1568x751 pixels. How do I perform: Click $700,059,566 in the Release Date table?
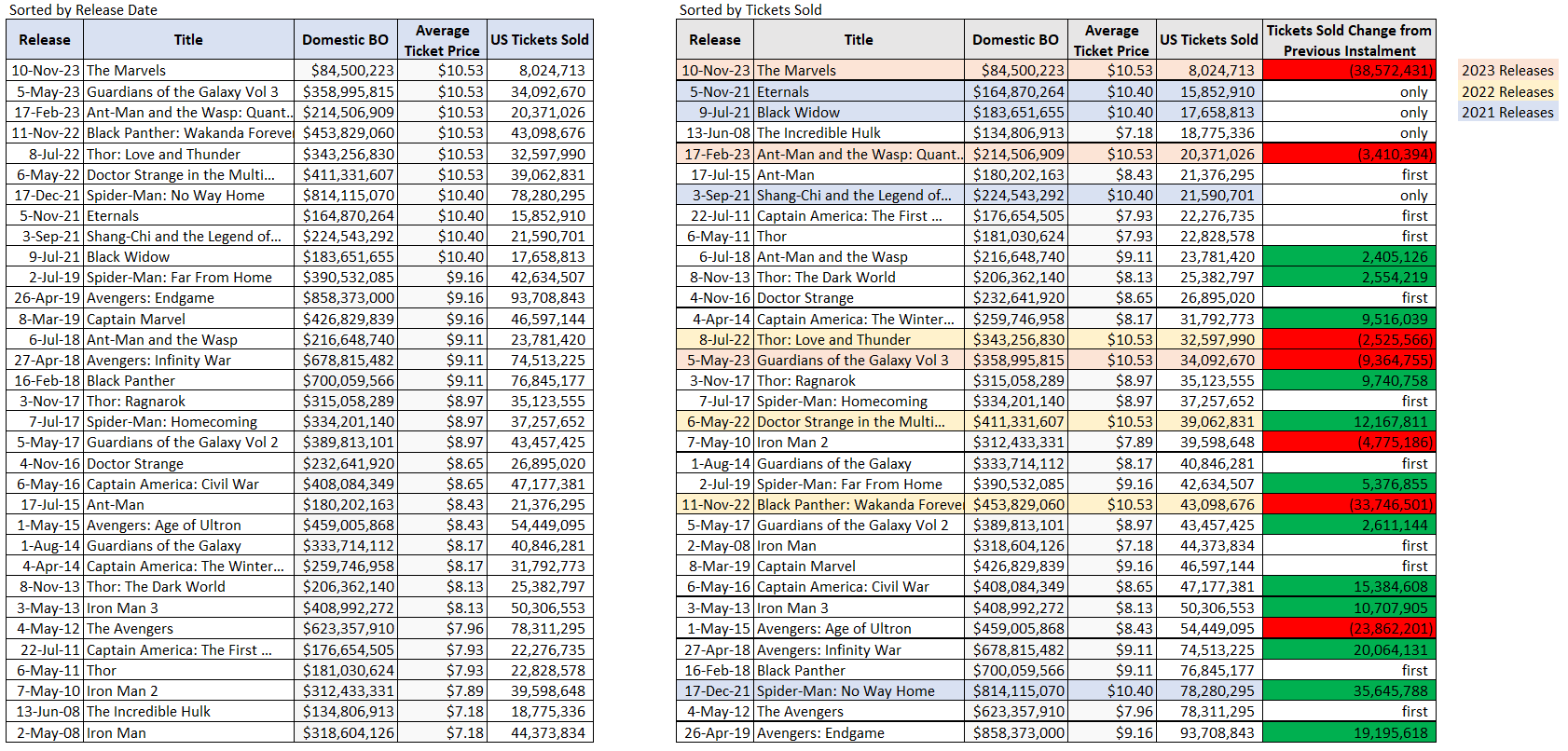point(349,381)
